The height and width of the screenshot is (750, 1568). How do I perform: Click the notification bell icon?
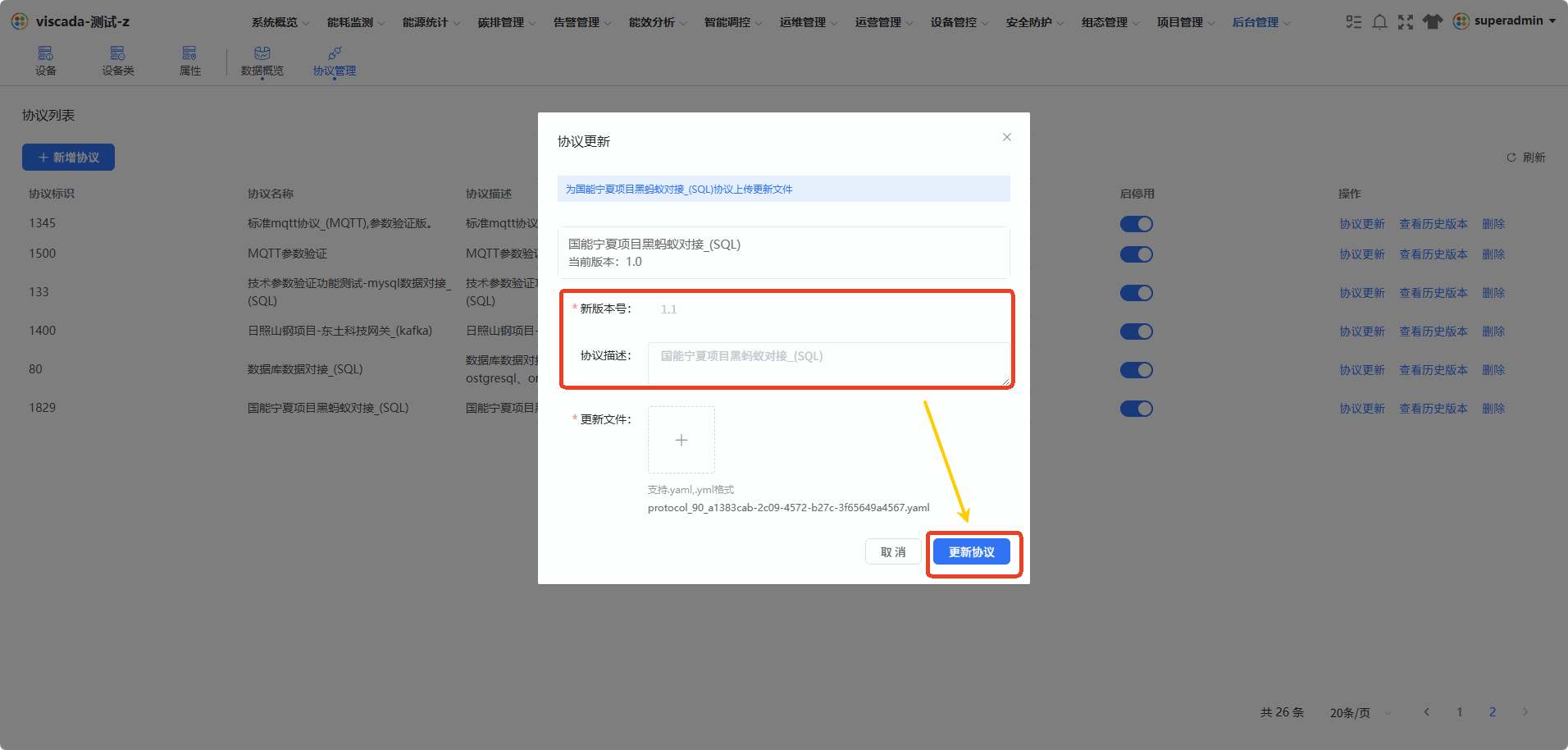coord(1380,22)
